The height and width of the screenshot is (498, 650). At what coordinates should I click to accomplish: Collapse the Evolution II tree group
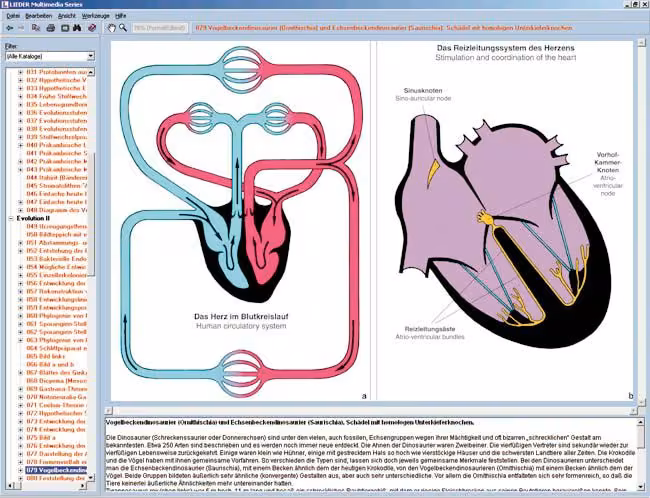pos(11,218)
